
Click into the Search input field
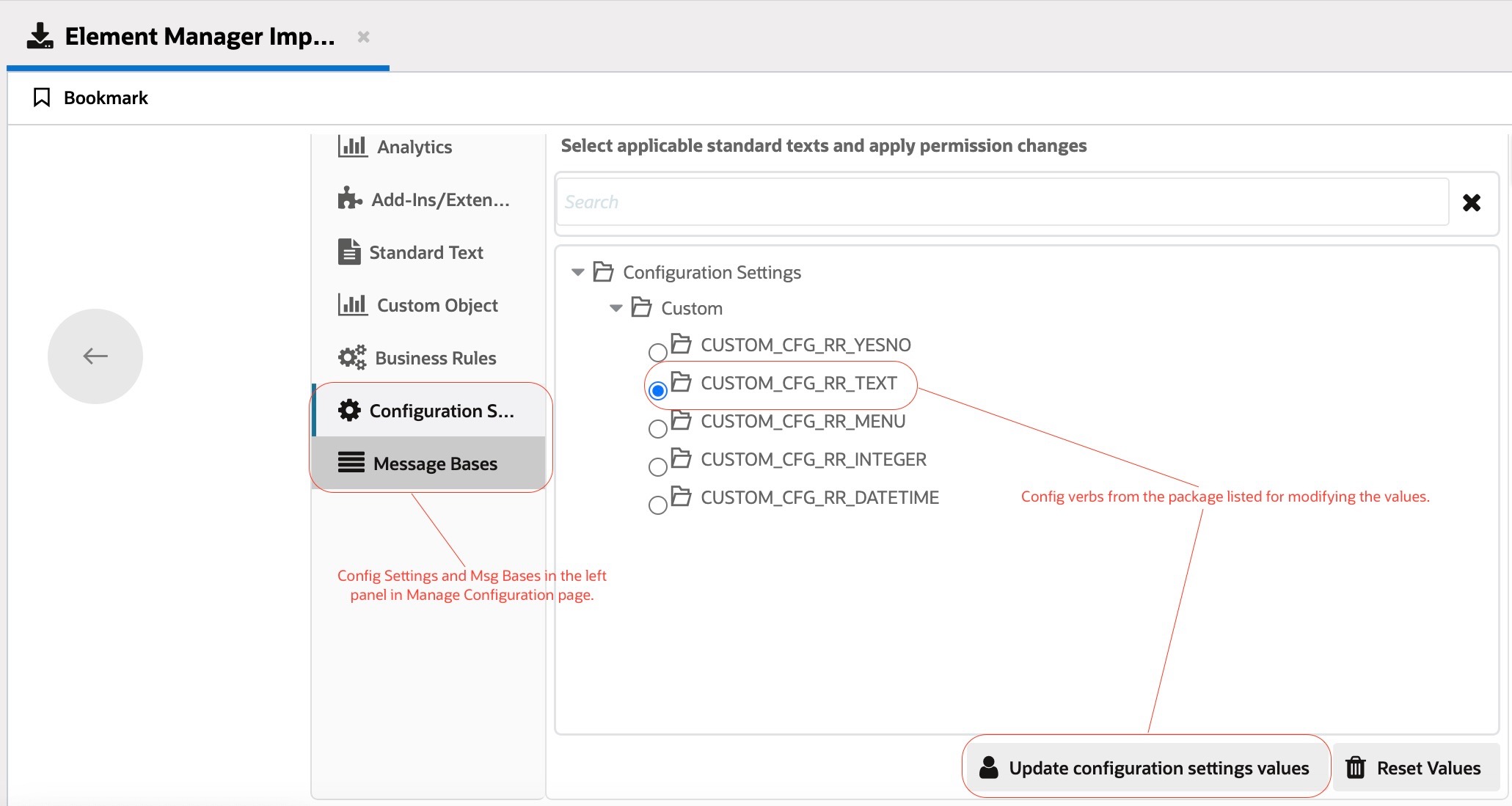[1001, 202]
